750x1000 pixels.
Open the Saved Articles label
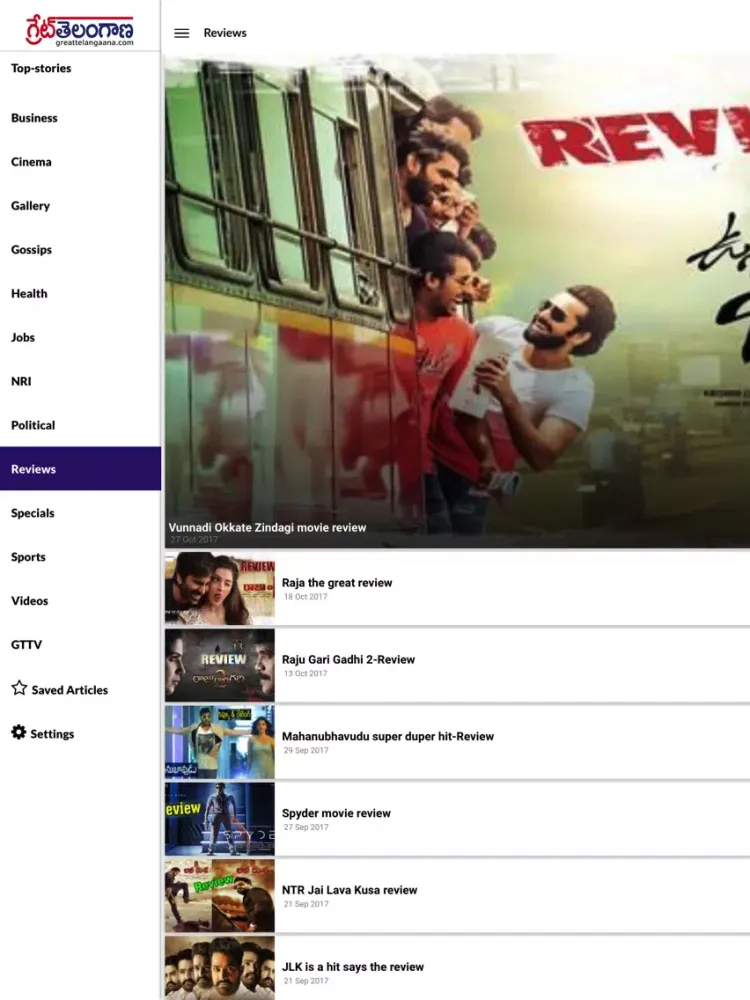point(70,690)
